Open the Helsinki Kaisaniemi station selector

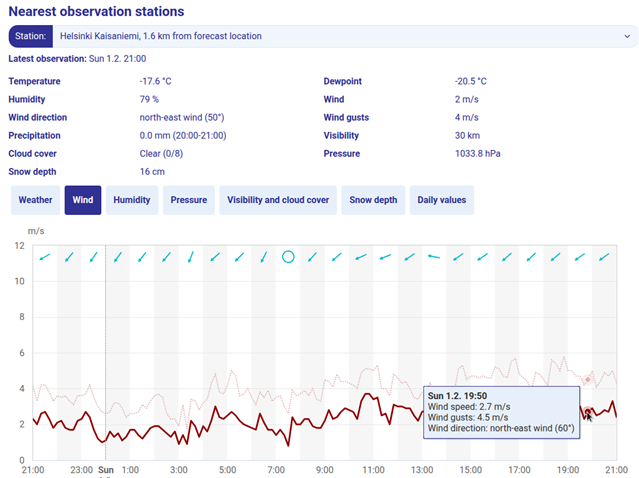[x=340, y=36]
